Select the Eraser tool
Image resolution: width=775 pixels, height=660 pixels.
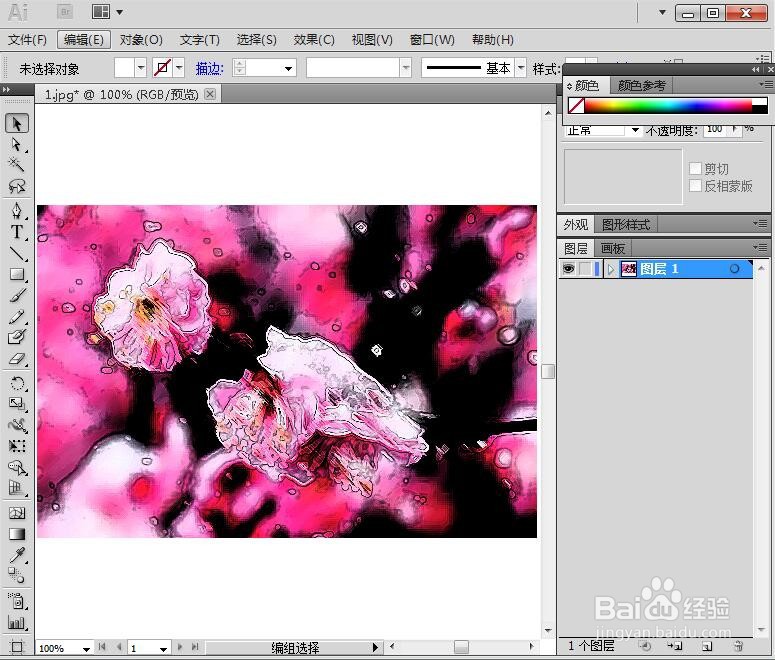point(17,358)
